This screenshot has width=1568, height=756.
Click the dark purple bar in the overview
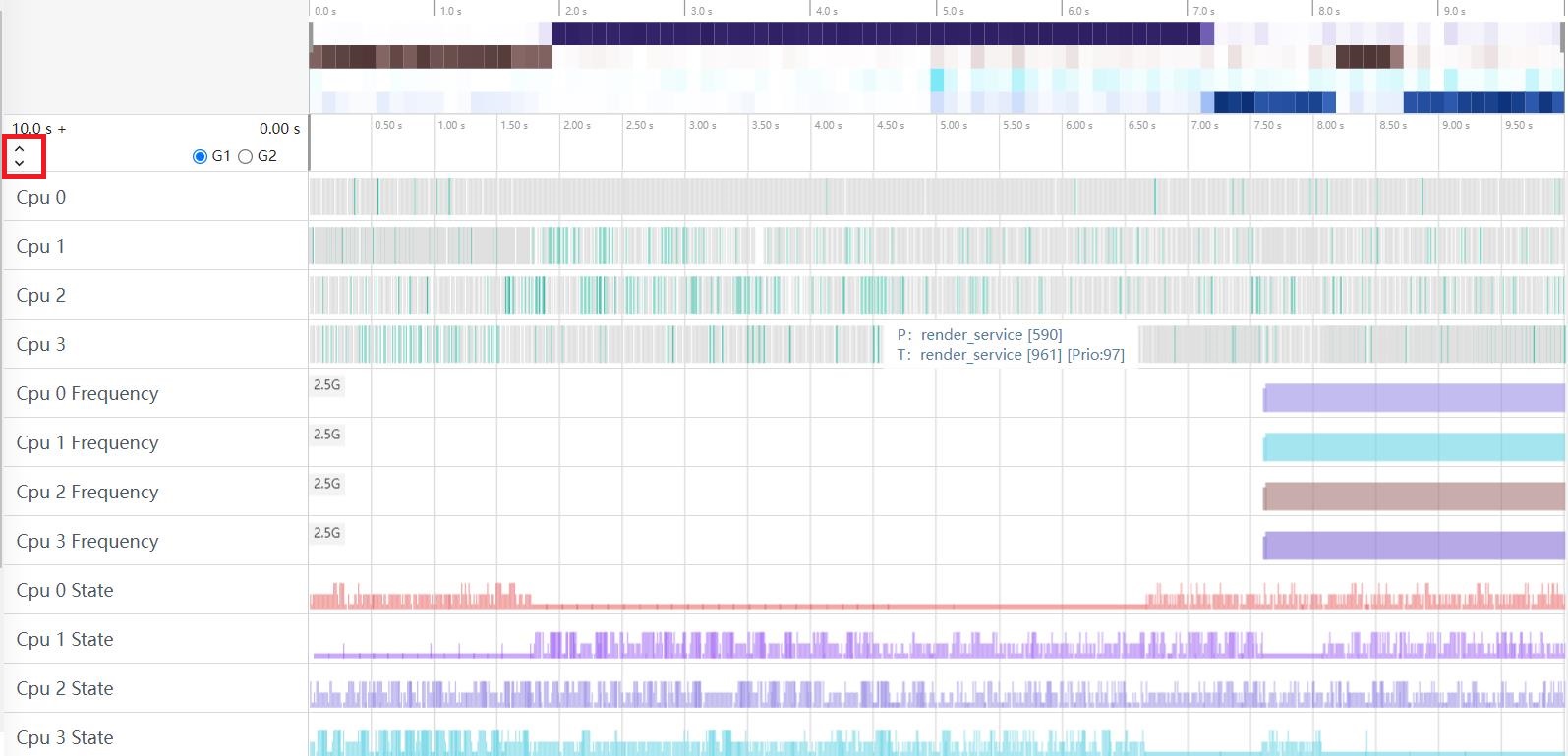point(875,33)
